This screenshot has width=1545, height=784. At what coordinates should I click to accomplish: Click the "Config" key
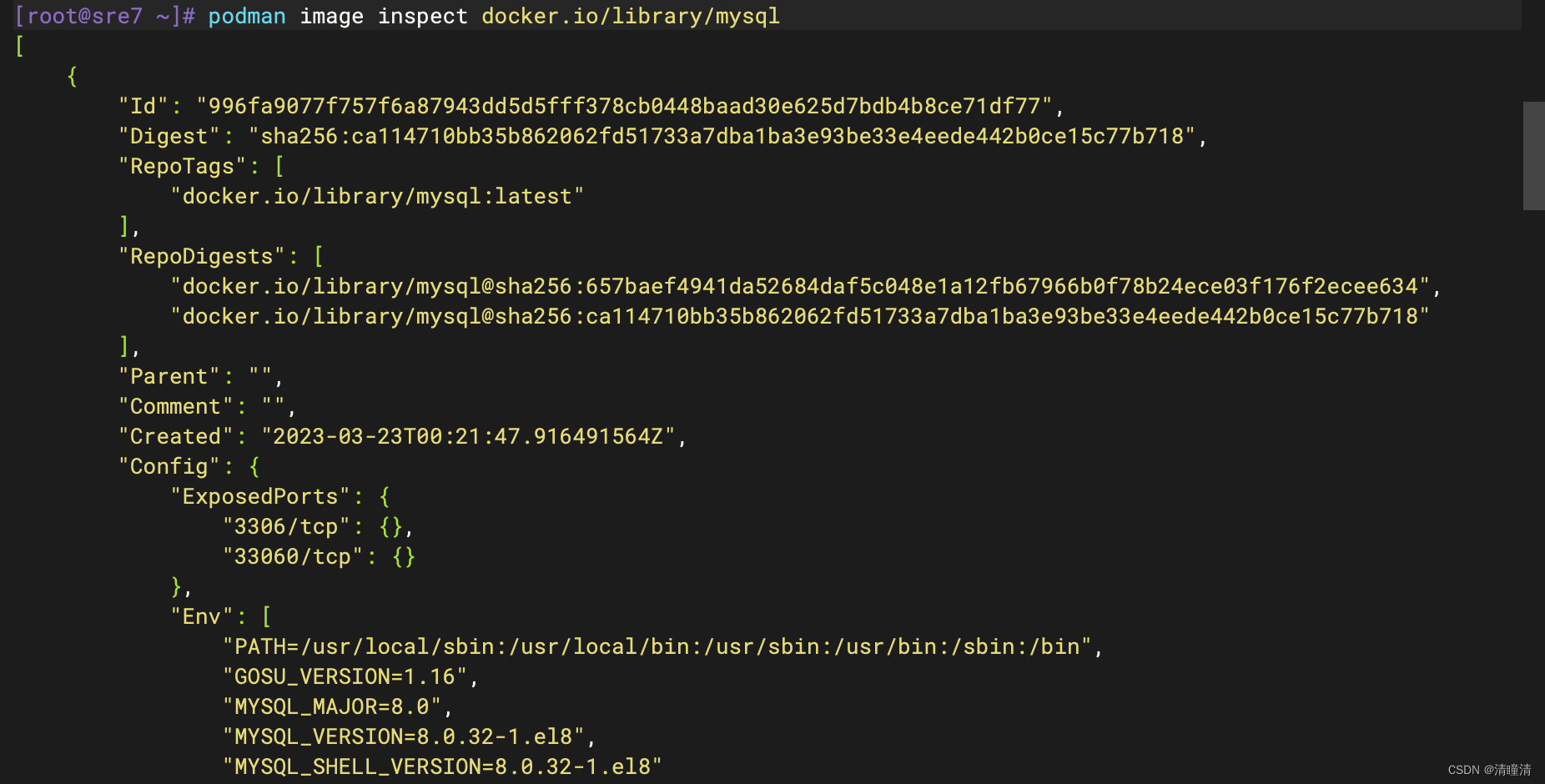pos(169,466)
